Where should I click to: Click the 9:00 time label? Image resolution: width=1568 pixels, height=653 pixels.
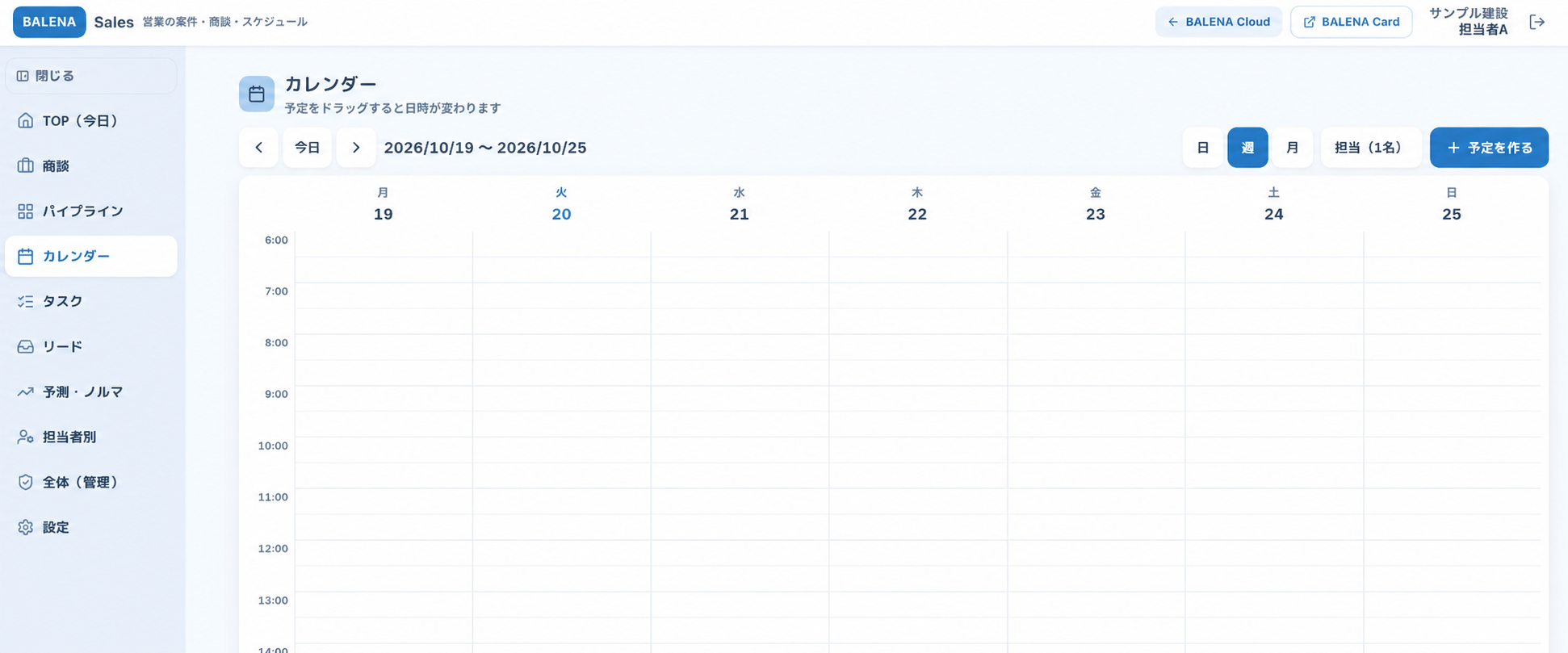pos(276,394)
